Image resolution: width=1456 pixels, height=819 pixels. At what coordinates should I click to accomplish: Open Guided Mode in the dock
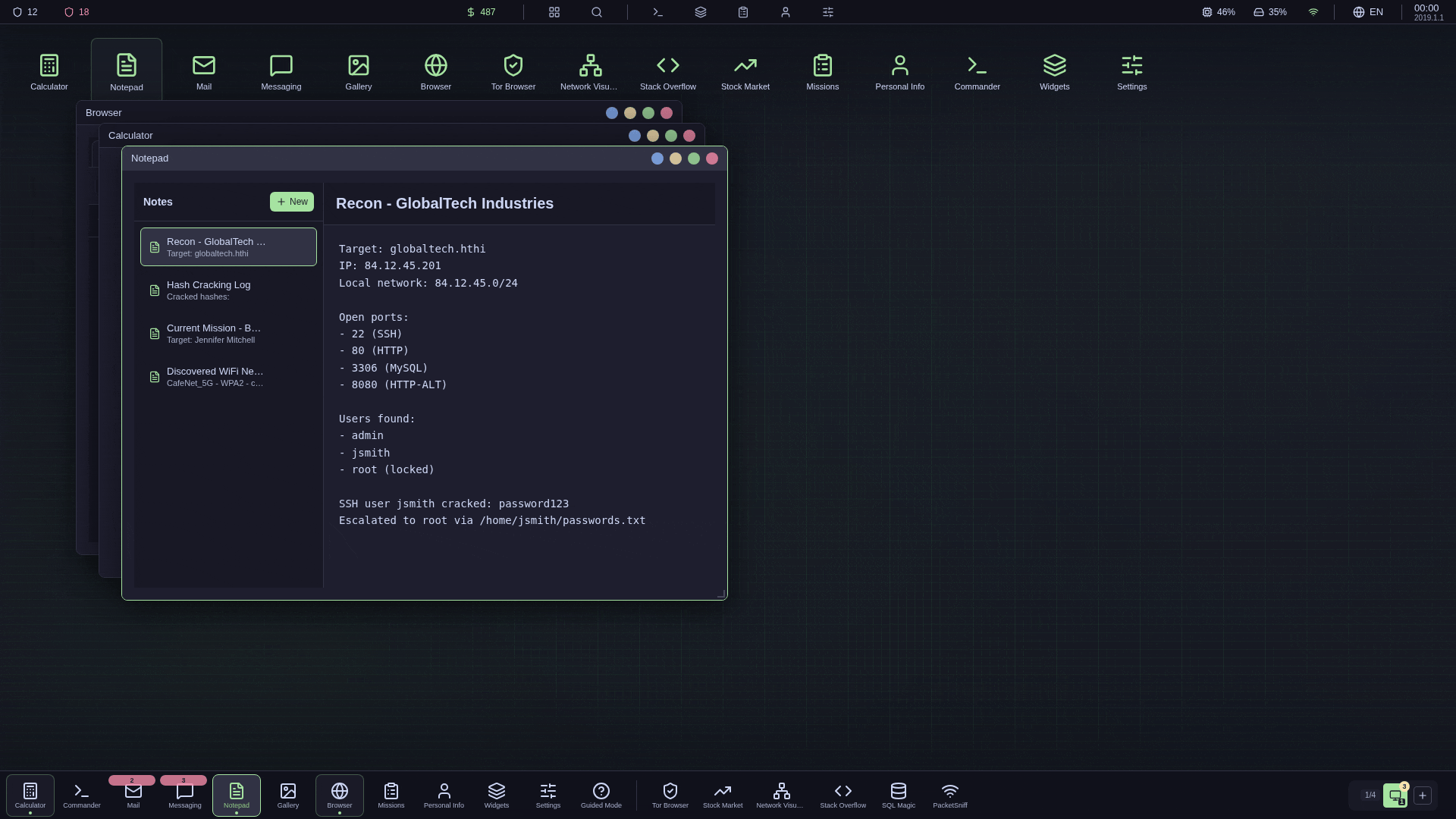point(601,795)
